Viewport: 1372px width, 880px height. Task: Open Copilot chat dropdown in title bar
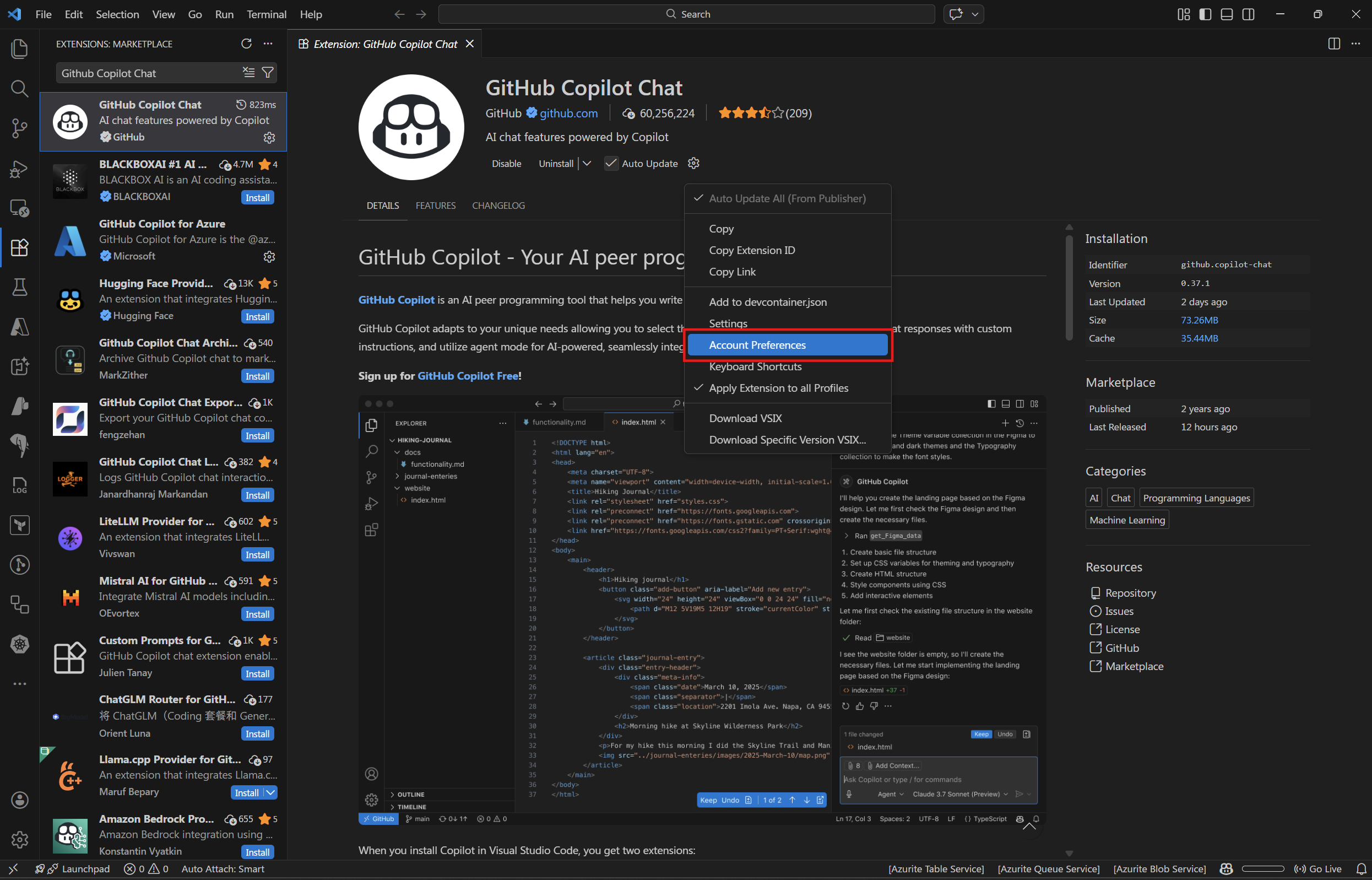pos(974,14)
